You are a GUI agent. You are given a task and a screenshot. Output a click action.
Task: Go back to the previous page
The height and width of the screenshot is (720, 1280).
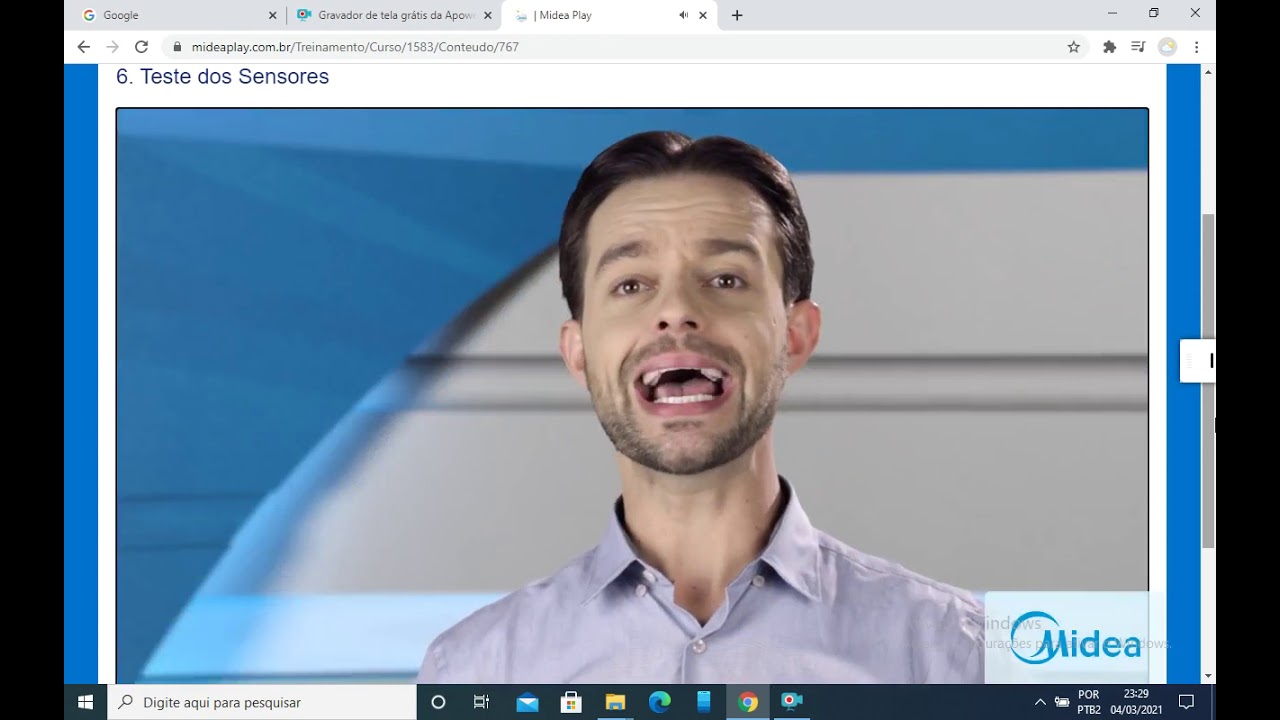click(x=84, y=47)
